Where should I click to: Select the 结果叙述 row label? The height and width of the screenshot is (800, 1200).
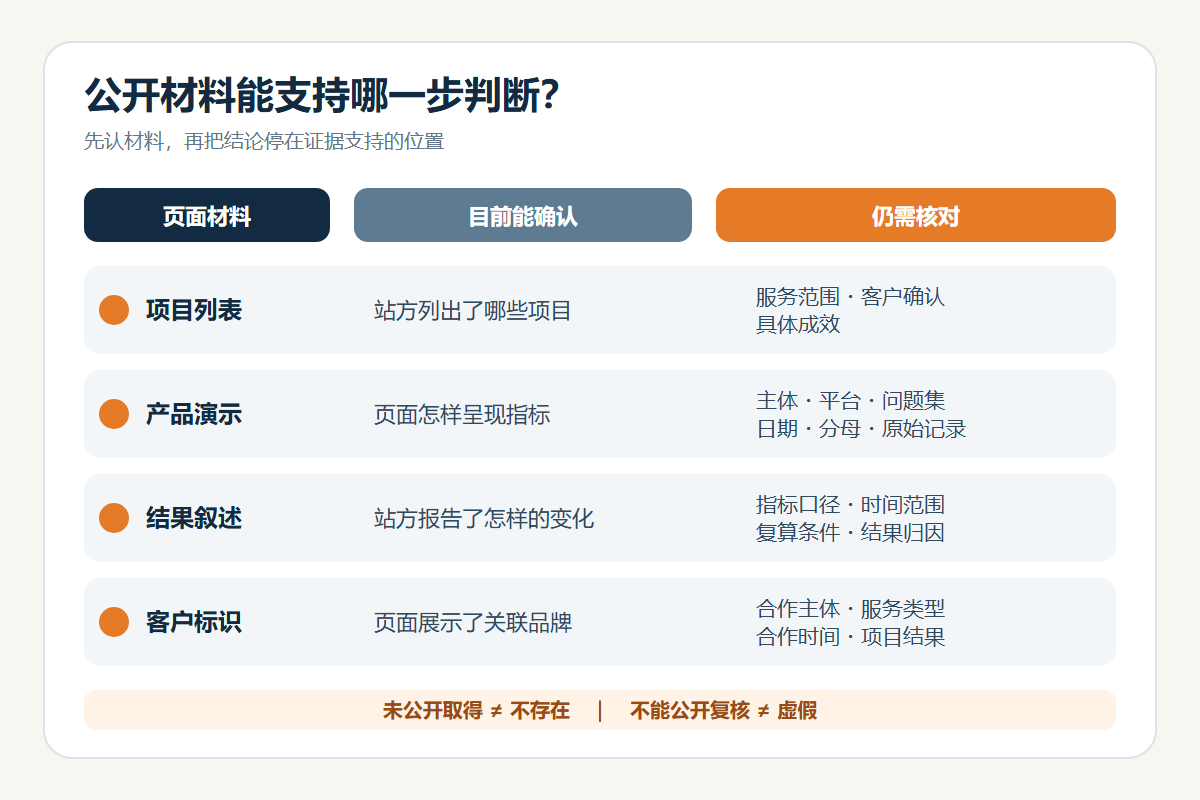(194, 518)
